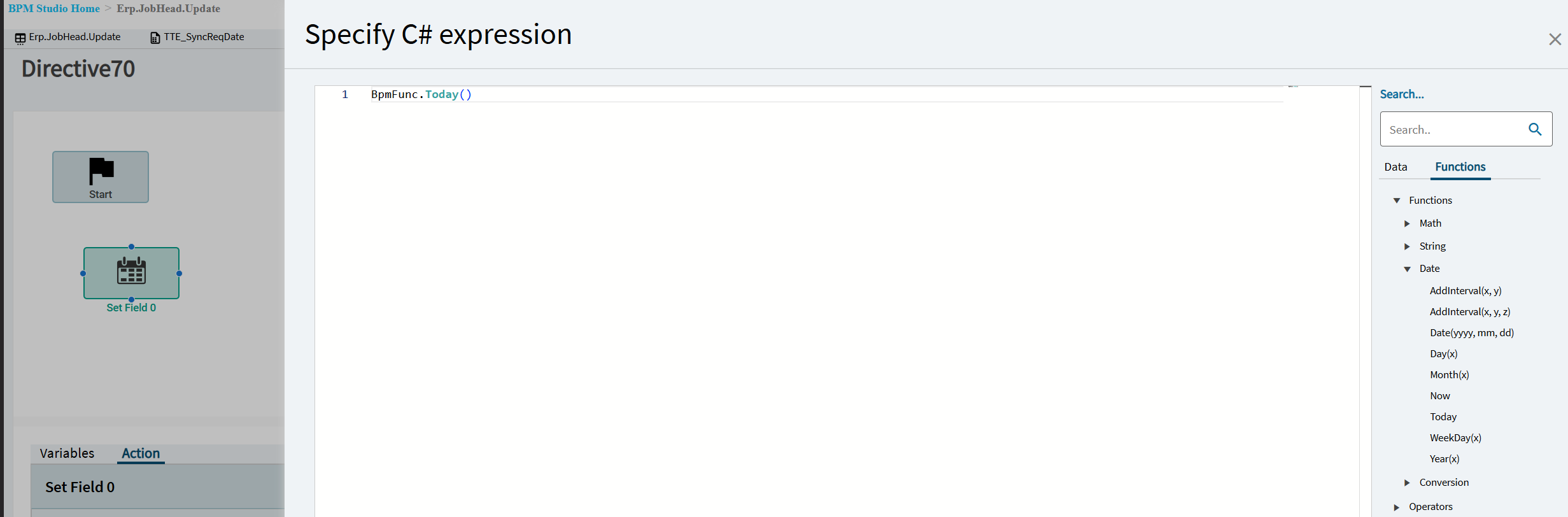Click the Start flag node icon
Screen dimensions: 1568x517
coord(101,171)
